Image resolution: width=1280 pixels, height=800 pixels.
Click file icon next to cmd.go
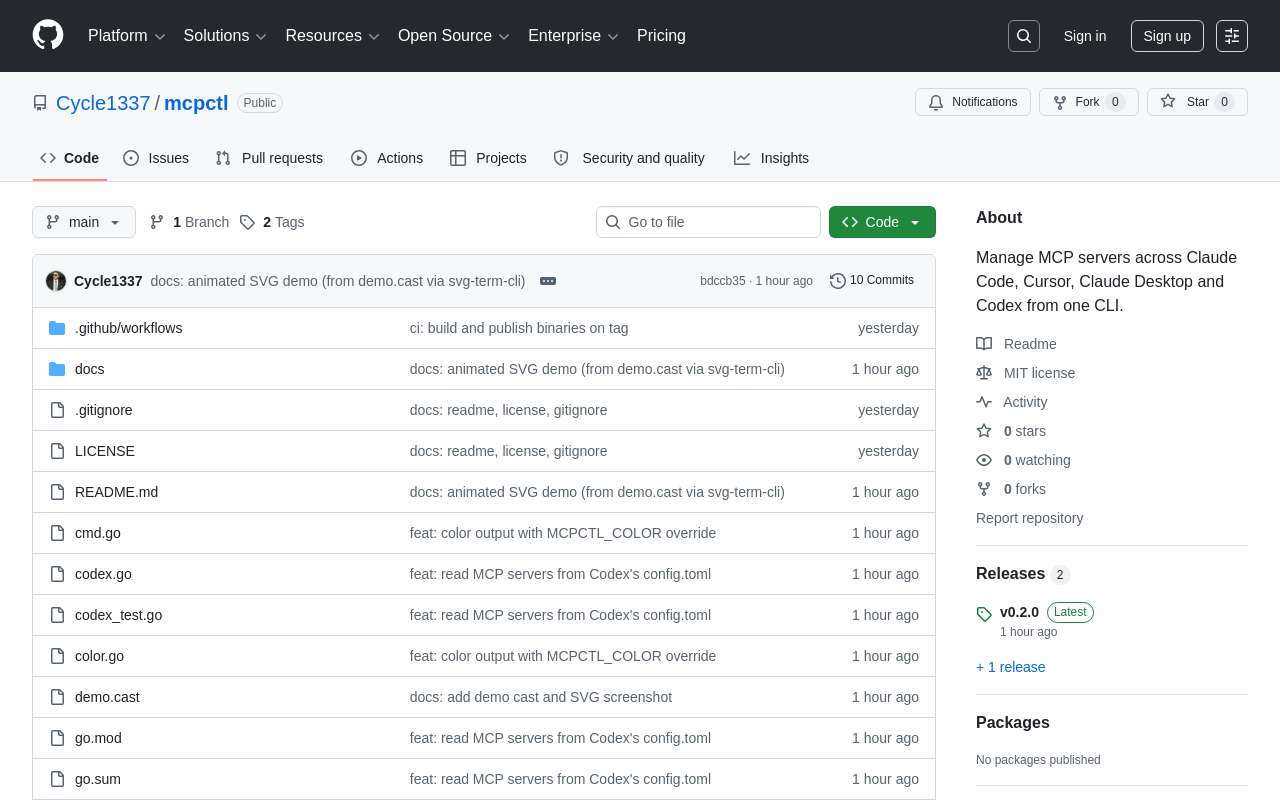pos(57,533)
